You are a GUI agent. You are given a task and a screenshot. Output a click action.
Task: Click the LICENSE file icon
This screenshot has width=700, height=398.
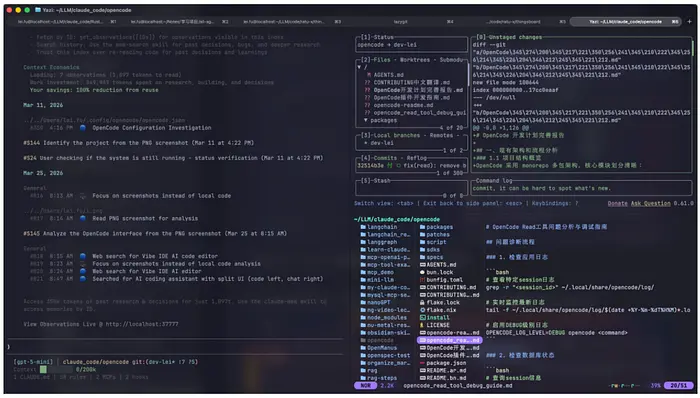click(422, 325)
